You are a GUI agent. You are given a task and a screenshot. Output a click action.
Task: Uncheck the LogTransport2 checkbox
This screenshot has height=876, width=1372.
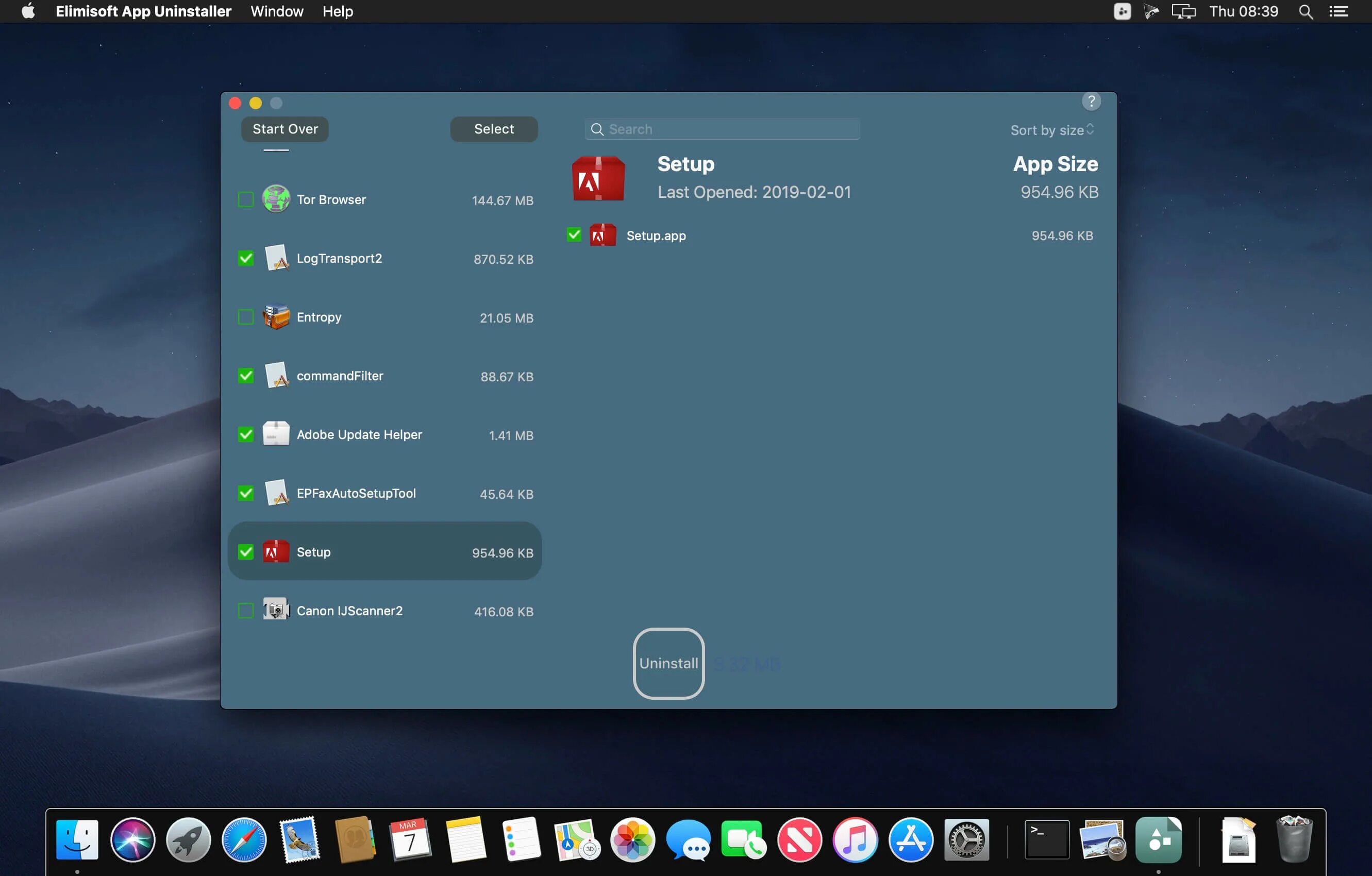(x=245, y=258)
